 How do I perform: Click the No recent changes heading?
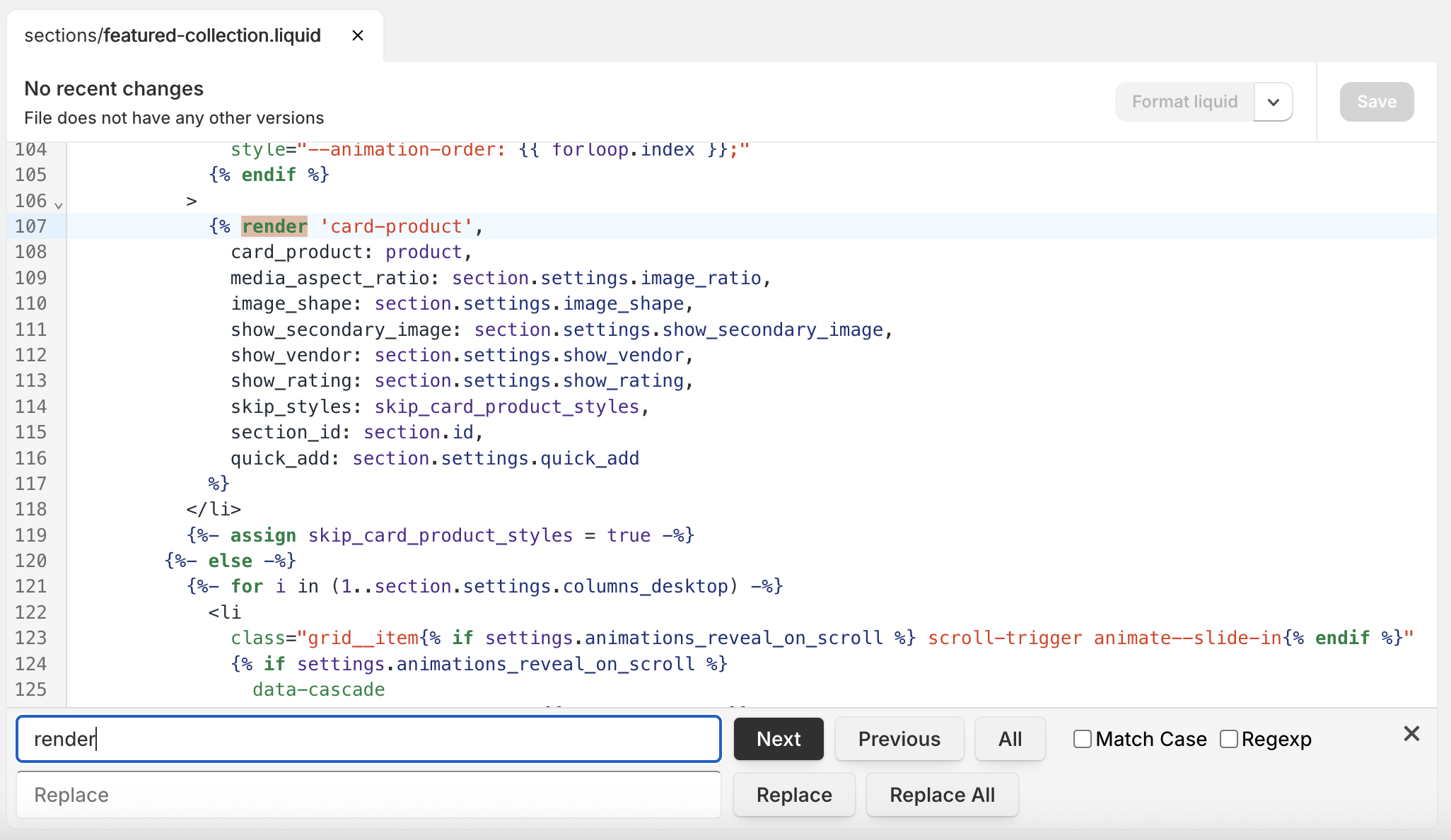pyautogui.click(x=114, y=88)
